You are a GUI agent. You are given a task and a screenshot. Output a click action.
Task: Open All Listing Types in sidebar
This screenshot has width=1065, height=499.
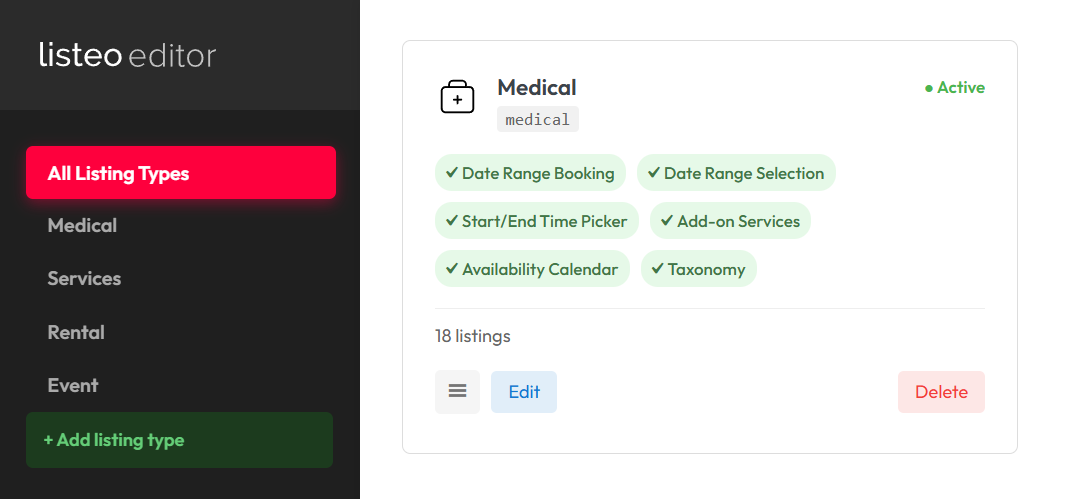181,173
